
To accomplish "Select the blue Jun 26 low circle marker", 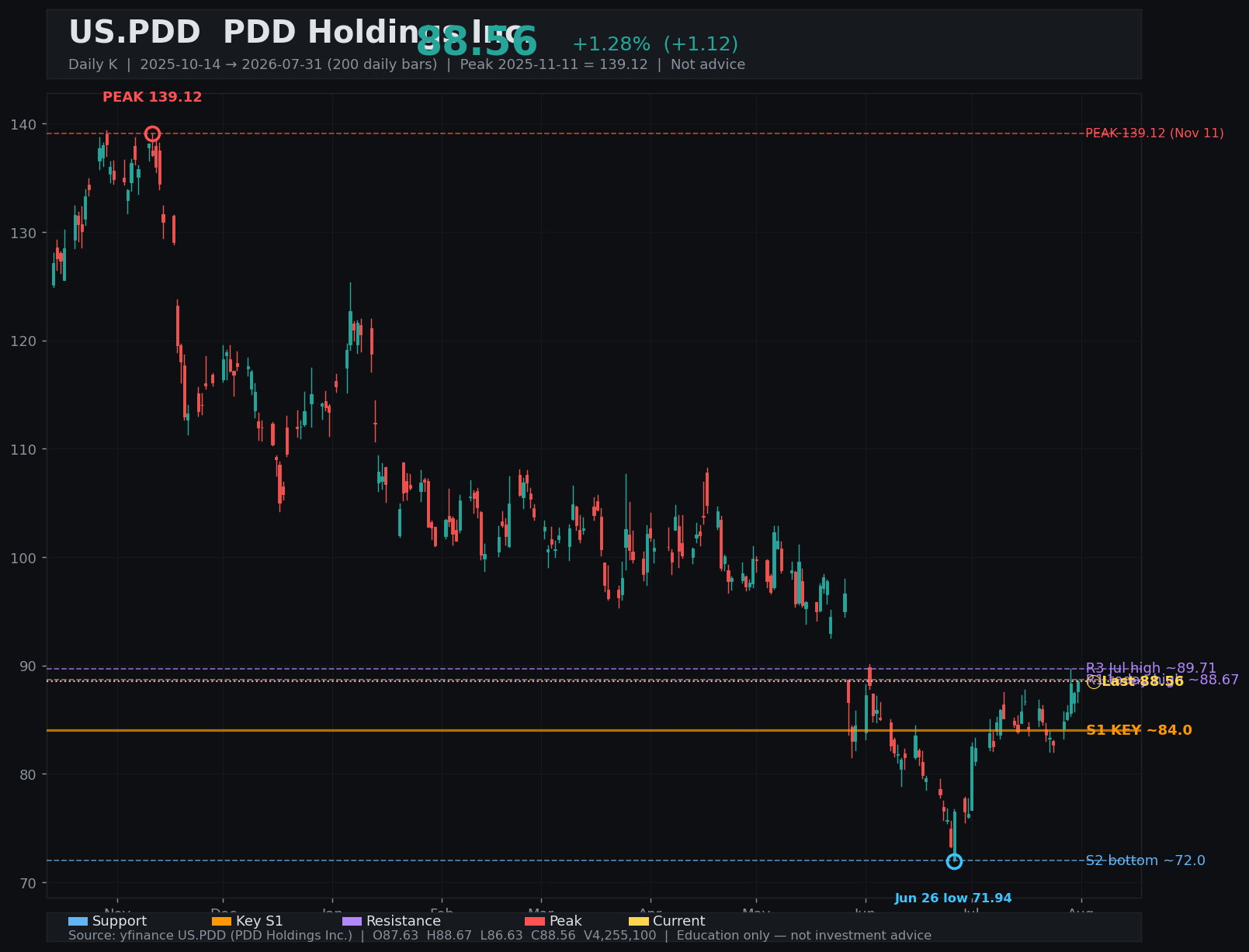I will tap(954, 861).
